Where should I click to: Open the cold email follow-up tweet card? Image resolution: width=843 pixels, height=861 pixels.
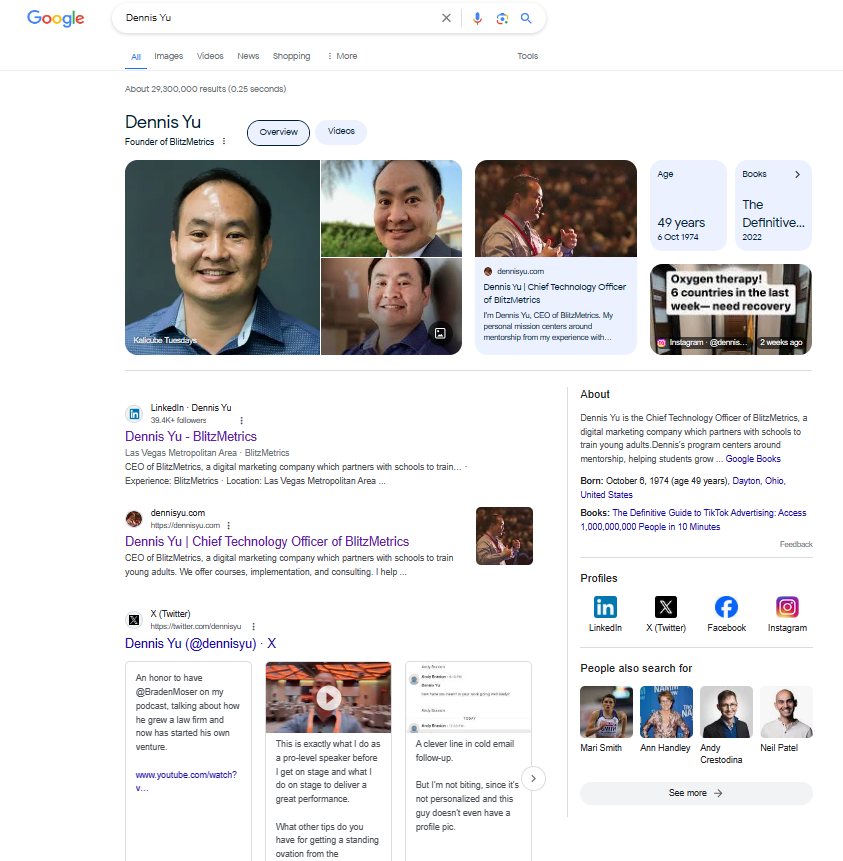(468, 761)
